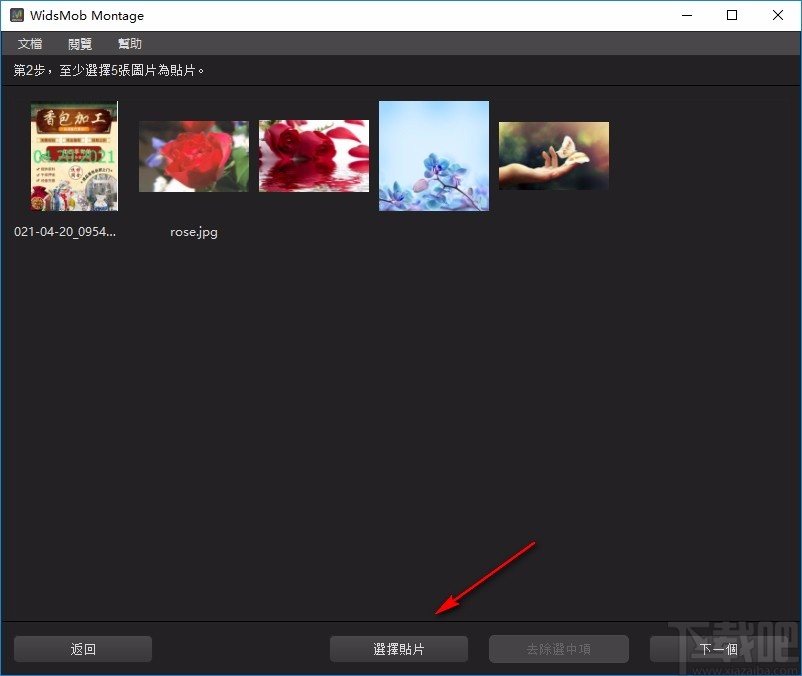Open the 文檔 menu
Image resolution: width=802 pixels, height=676 pixels.
[x=29, y=43]
